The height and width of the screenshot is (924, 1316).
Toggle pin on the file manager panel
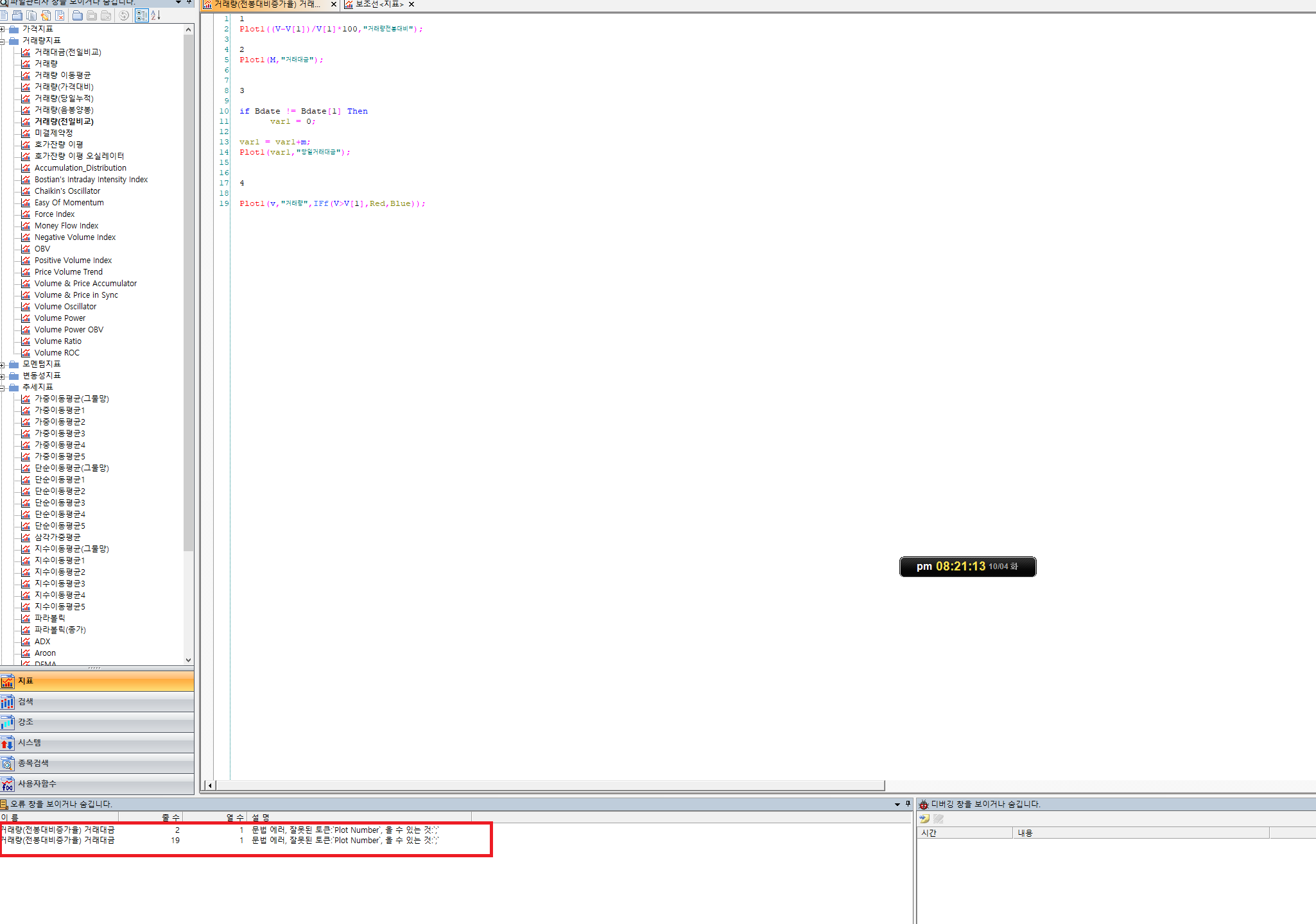[189, 2]
